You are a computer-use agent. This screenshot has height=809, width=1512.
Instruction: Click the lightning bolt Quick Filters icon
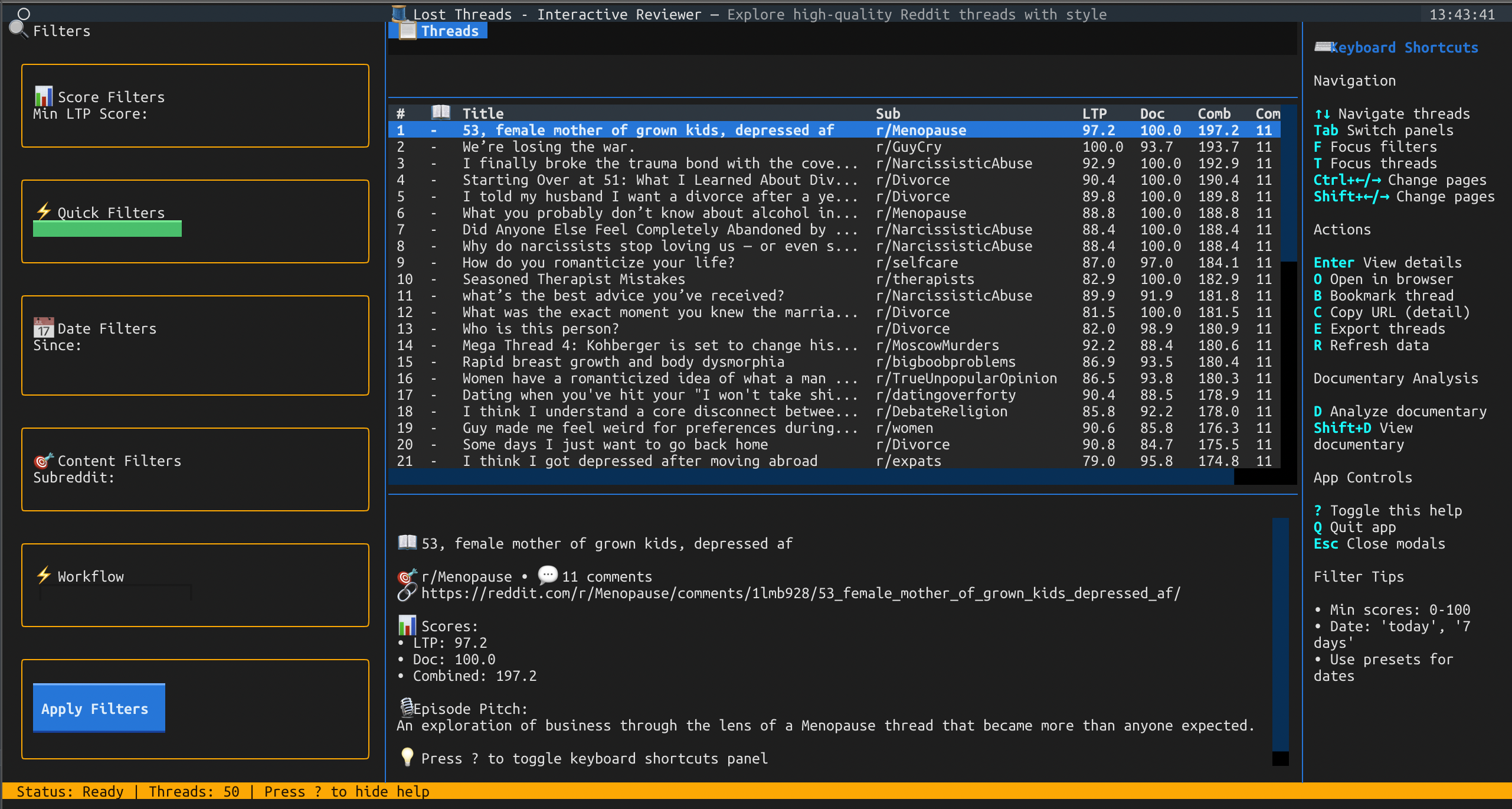pyautogui.click(x=43, y=211)
